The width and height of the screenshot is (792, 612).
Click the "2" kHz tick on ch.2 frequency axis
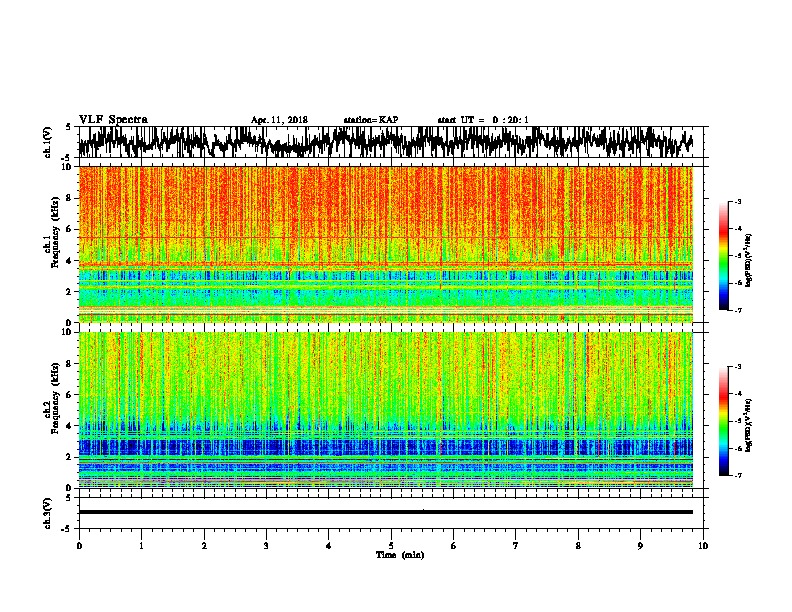click(x=70, y=457)
